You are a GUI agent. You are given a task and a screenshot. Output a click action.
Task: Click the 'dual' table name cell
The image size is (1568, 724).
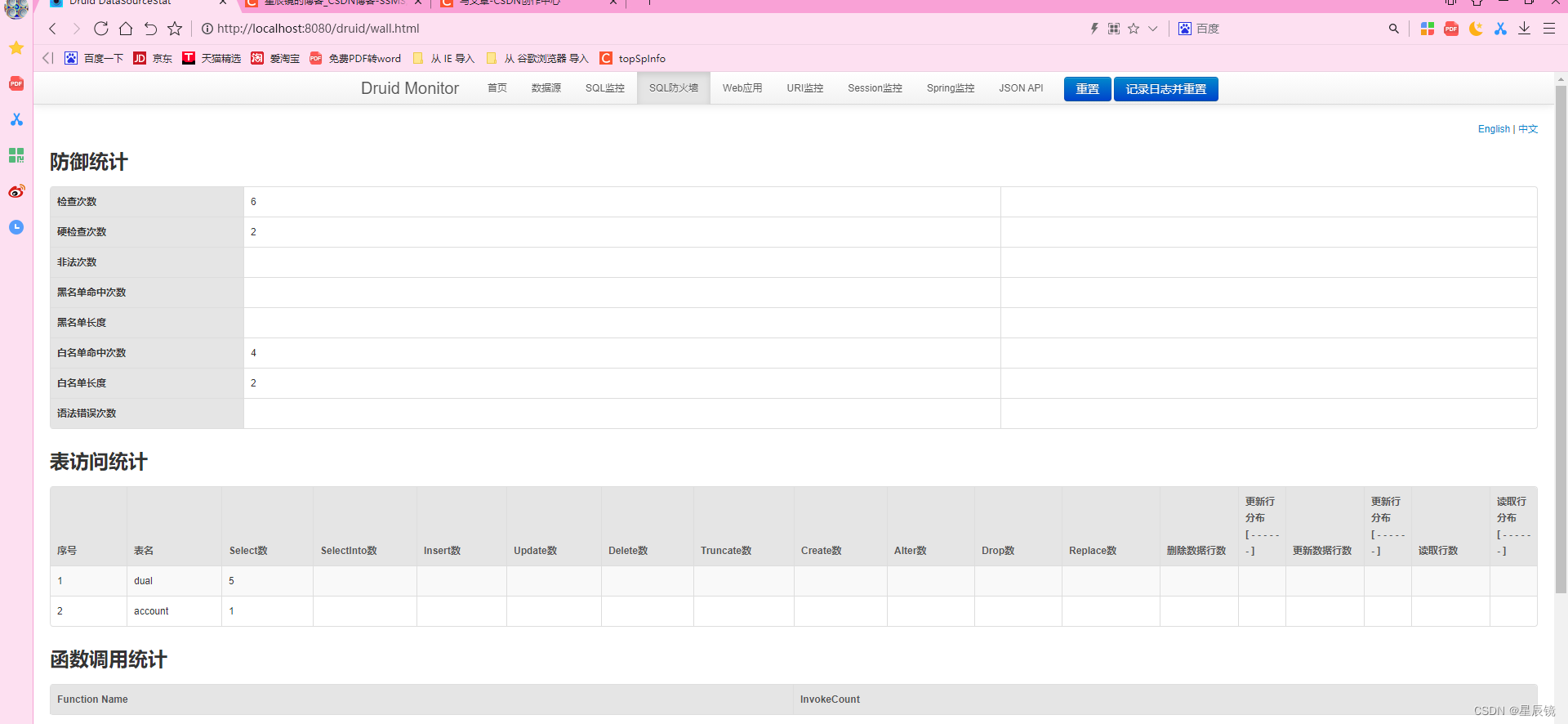point(174,581)
